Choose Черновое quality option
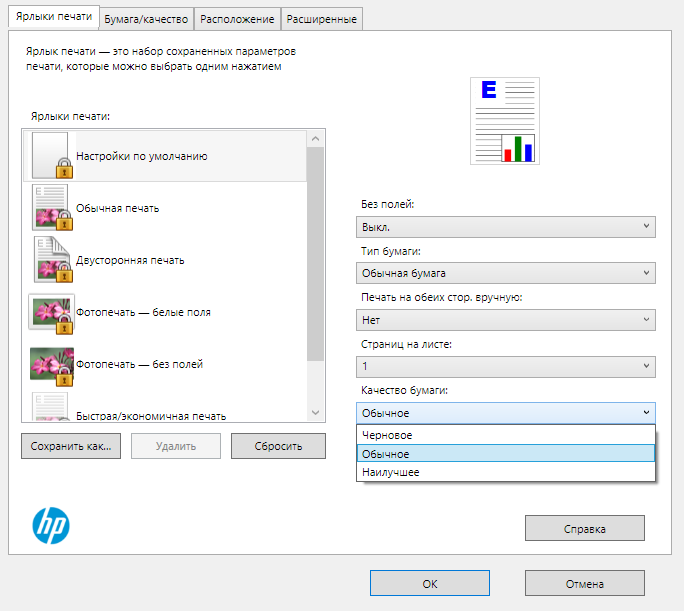Viewport: 684px width, 611px height. 505,436
